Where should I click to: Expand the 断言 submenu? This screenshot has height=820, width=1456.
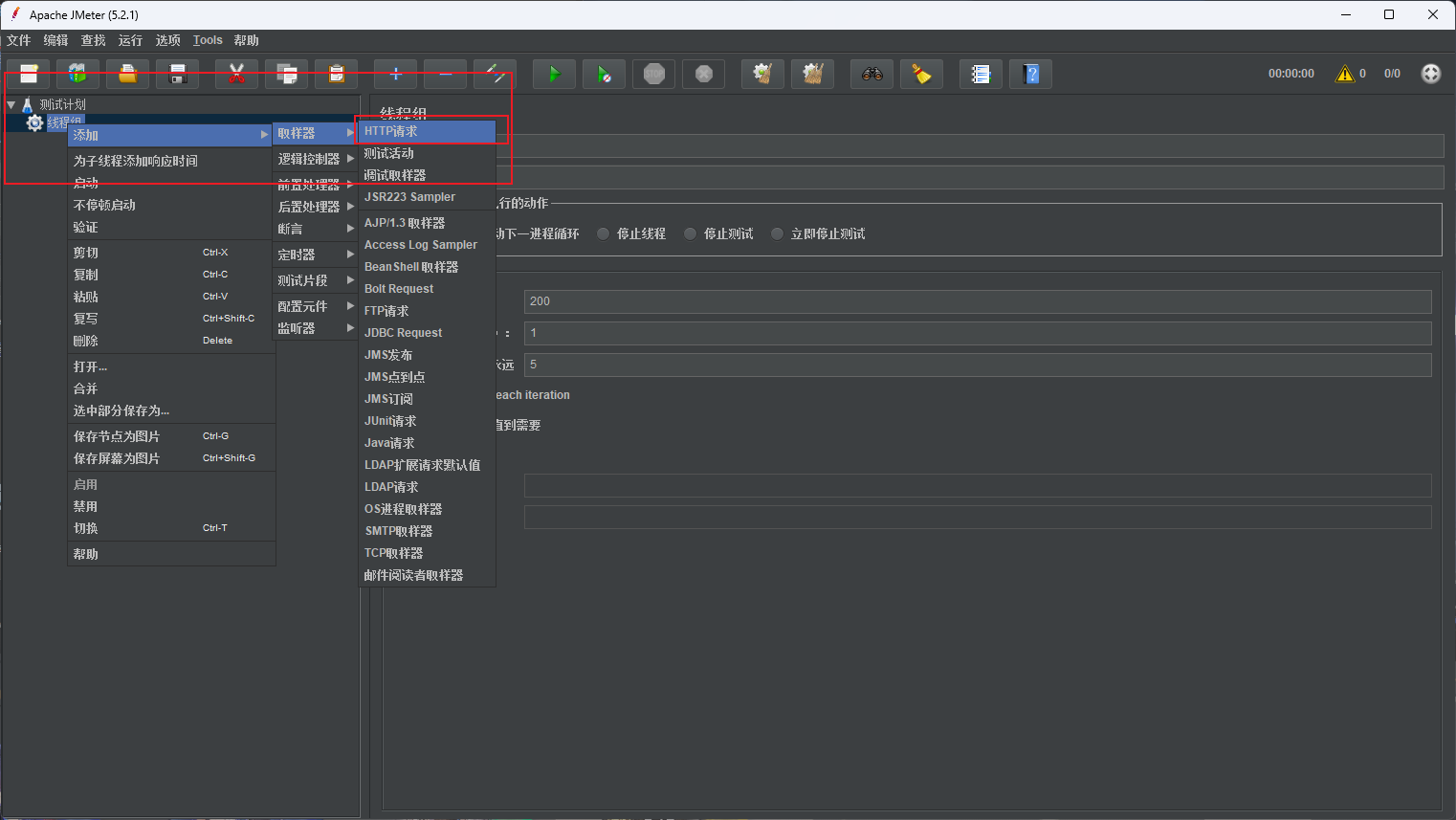pos(316,229)
